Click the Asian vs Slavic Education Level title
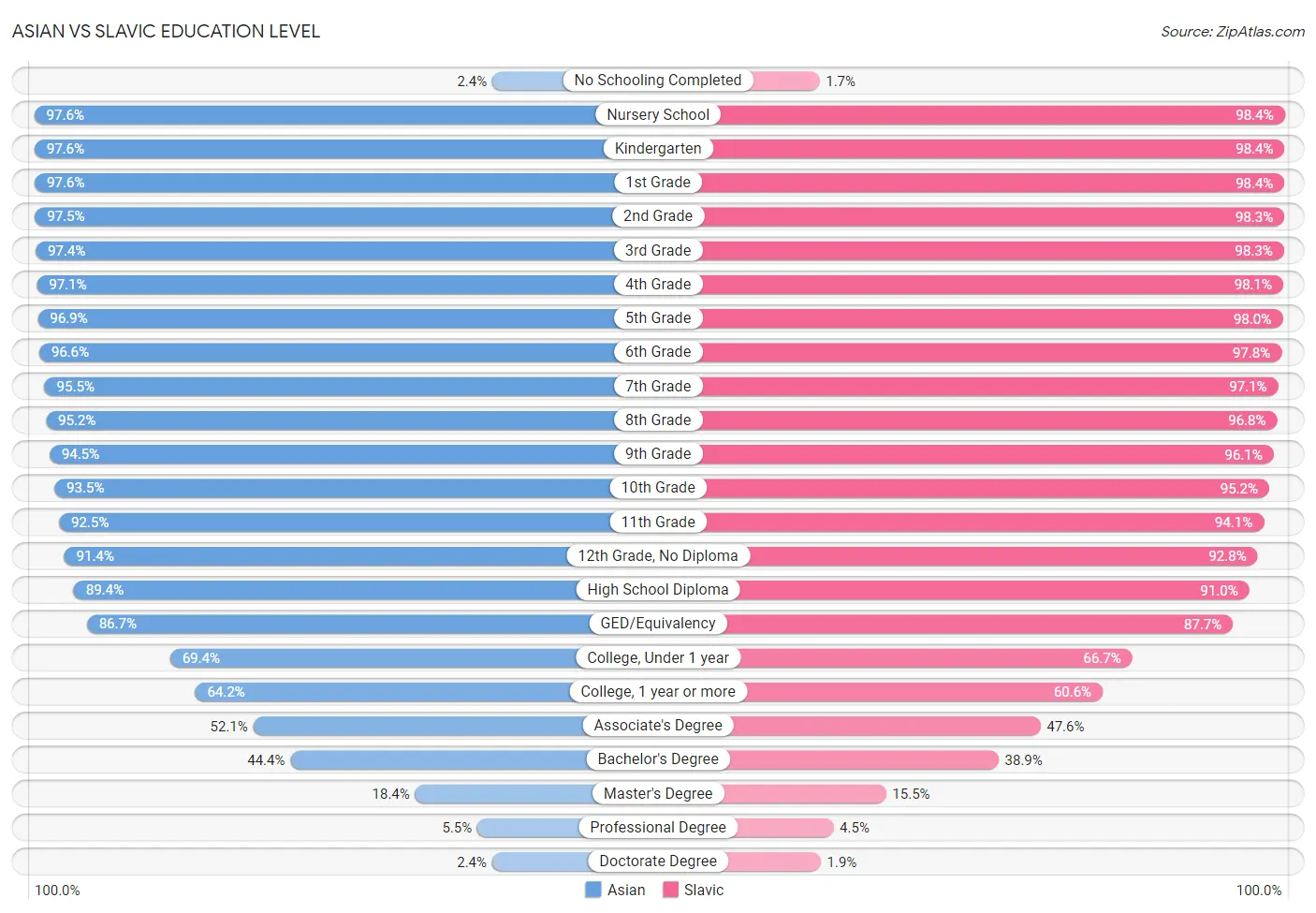The width and height of the screenshot is (1316, 913). point(166,31)
